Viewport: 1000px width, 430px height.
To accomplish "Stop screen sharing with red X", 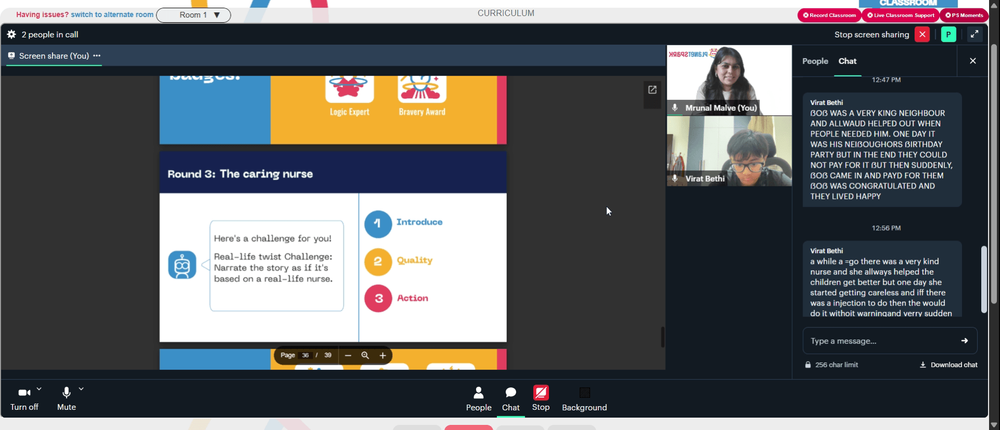I will (922, 34).
